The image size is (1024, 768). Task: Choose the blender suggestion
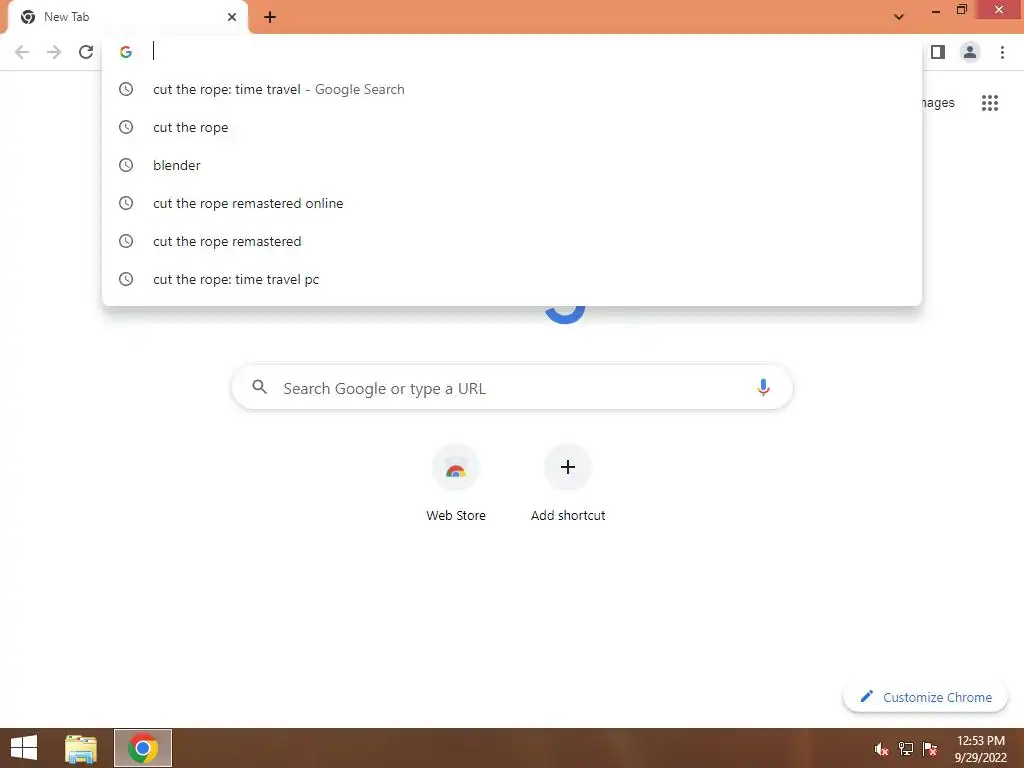point(512,165)
